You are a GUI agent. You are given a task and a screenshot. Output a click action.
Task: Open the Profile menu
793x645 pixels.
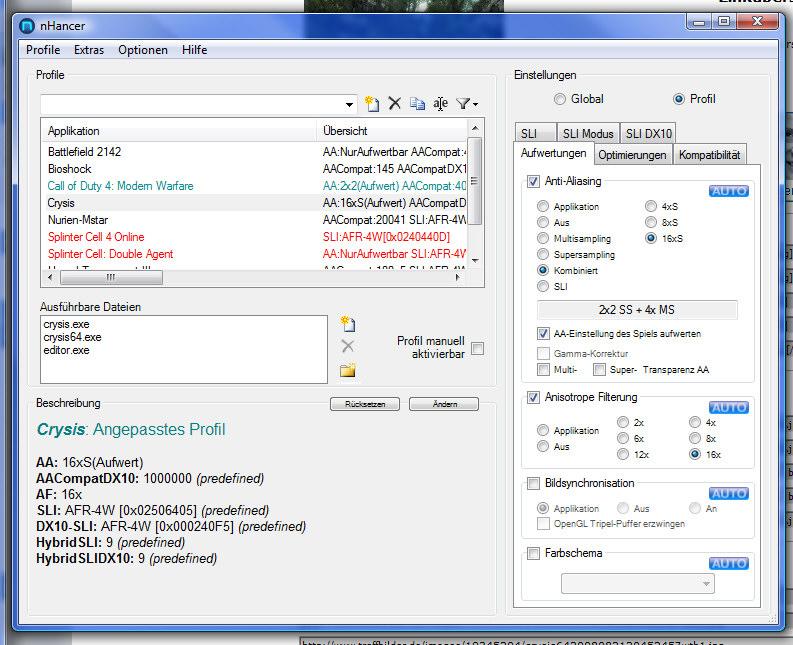click(x=43, y=50)
